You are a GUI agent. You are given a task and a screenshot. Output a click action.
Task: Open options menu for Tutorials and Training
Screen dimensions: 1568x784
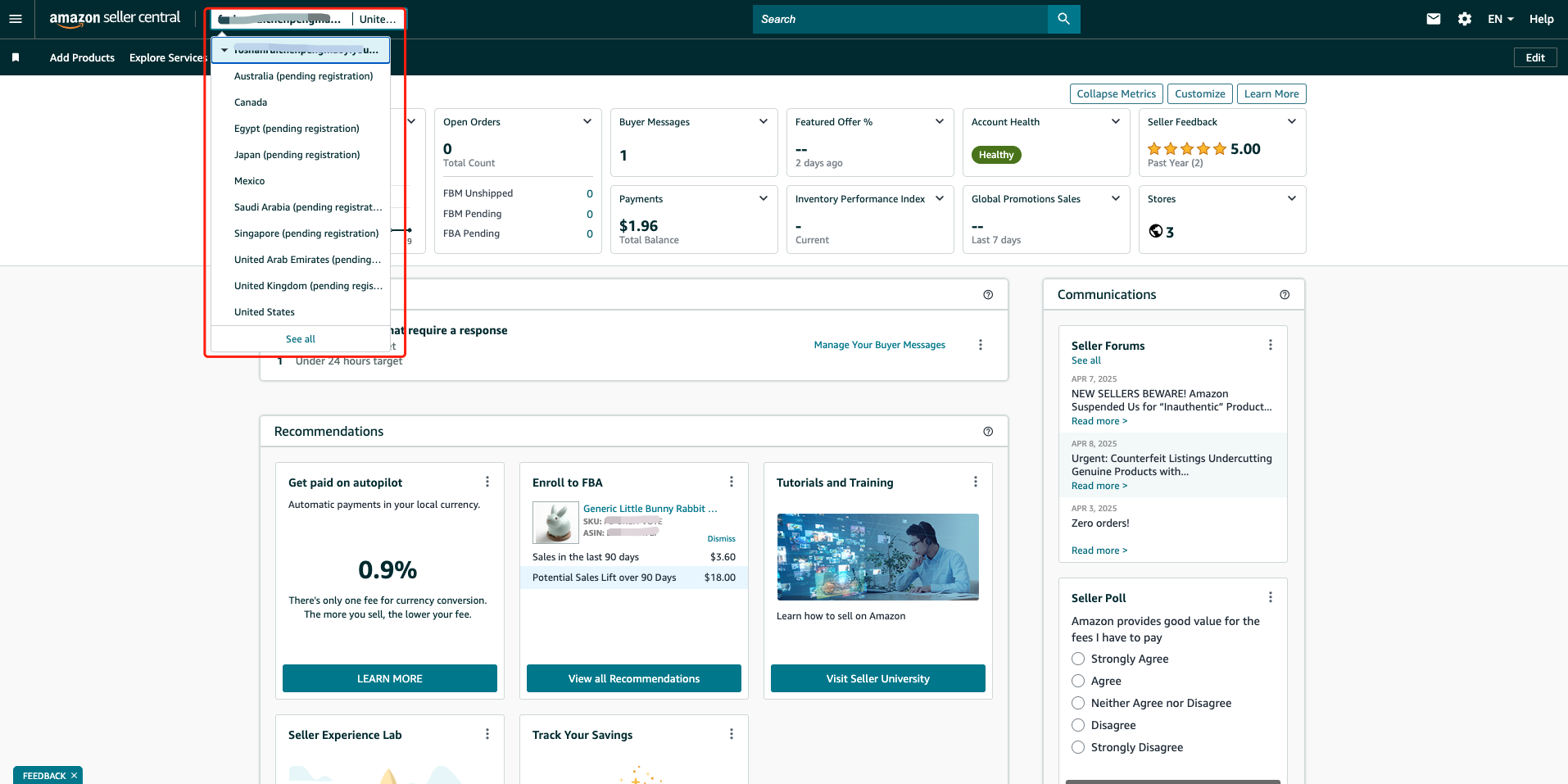coord(976,482)
